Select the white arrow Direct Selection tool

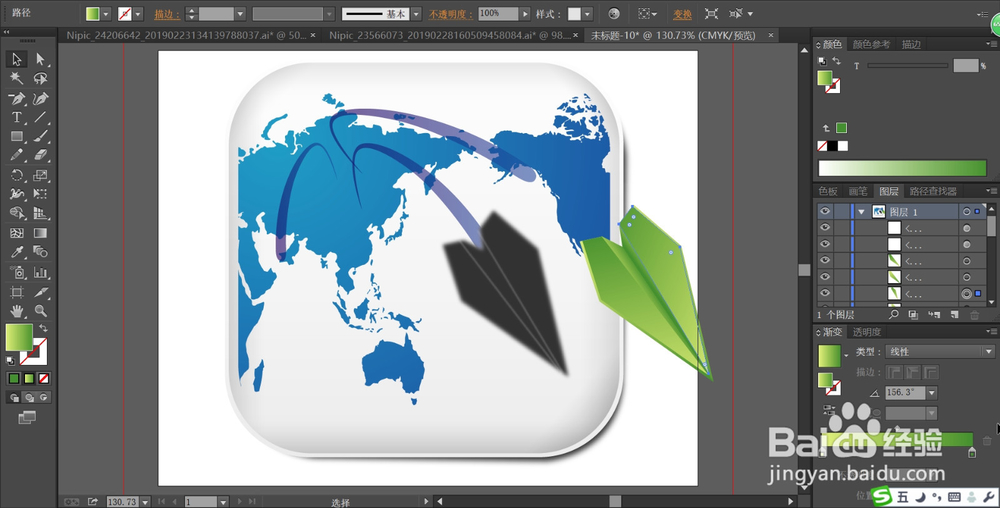(40, 59)
